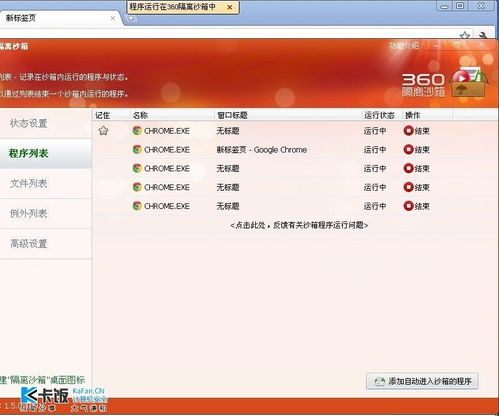Toggle the remember star on first CHROME.EXE row
Screen dimensions: 499x416
(103, 131)
